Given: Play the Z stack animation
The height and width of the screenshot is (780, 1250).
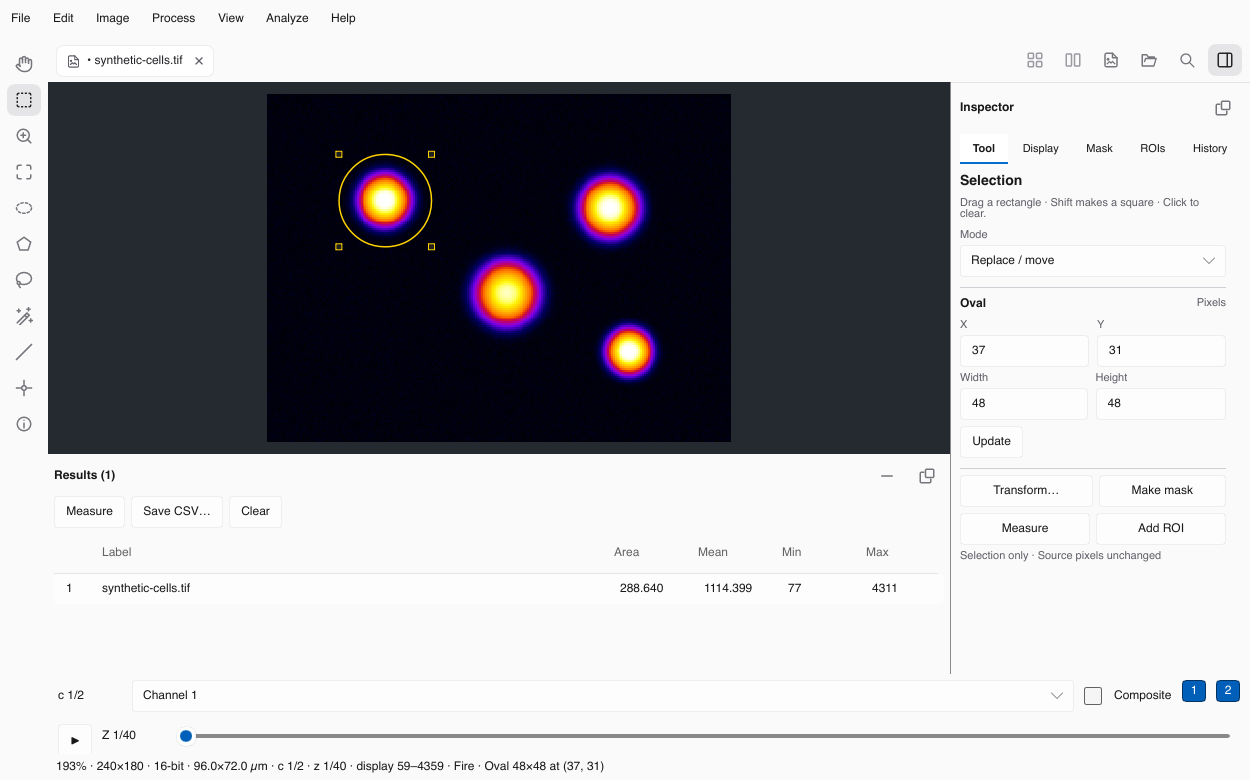Looking at the screenshot, I should 75,740.
